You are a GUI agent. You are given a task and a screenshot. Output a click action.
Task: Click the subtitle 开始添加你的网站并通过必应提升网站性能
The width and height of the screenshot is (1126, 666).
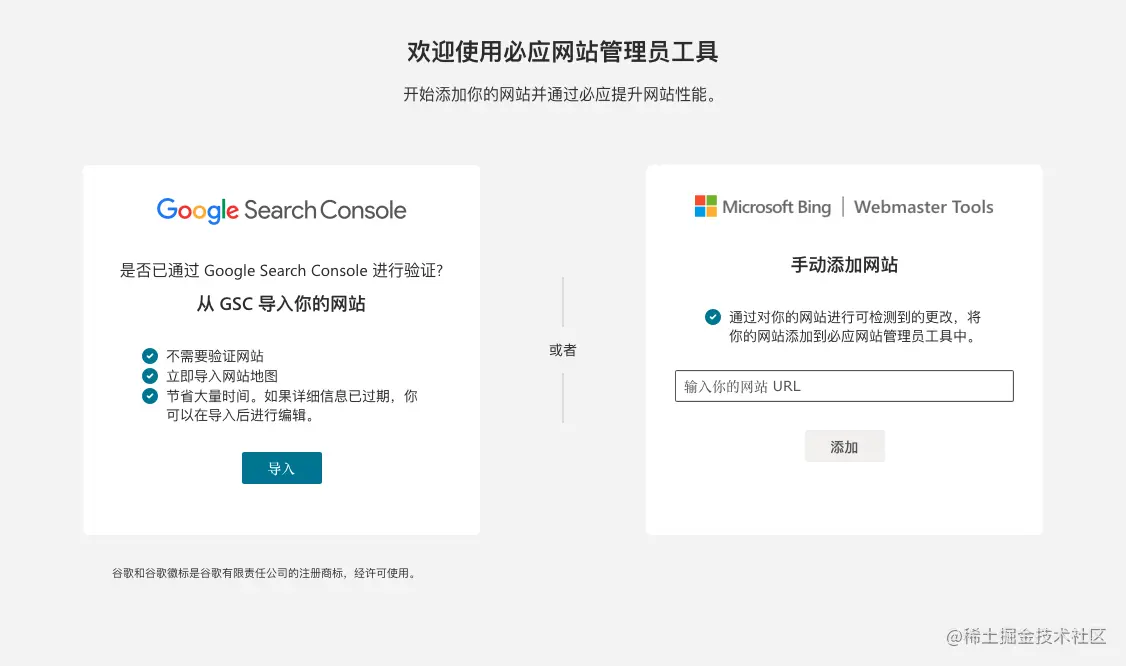point(562,94)
